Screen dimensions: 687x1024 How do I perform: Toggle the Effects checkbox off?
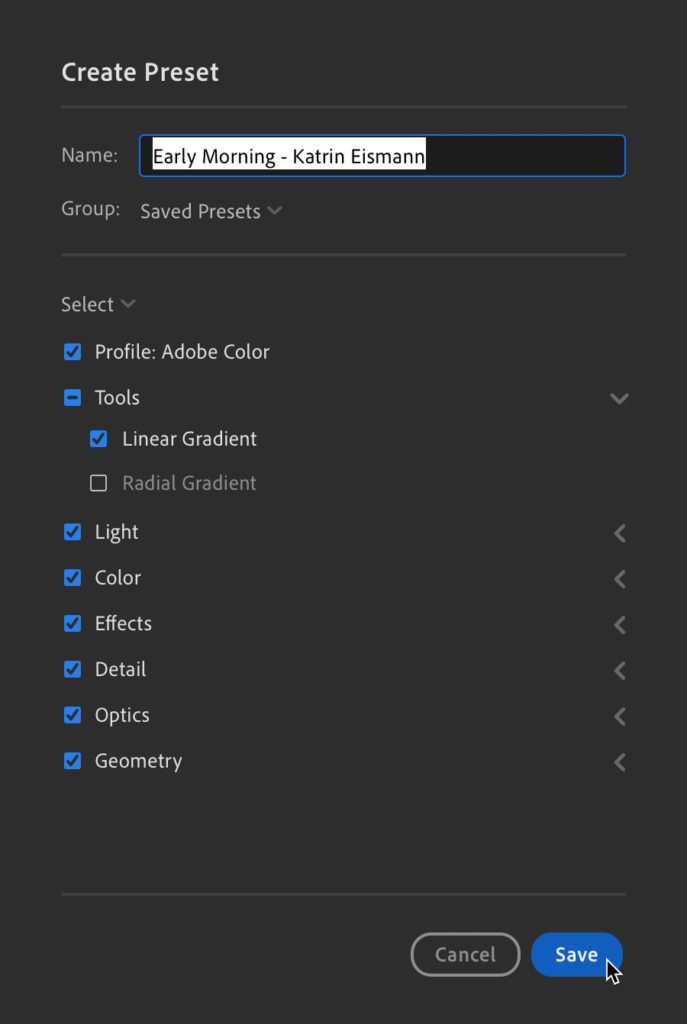coord(72,623)
